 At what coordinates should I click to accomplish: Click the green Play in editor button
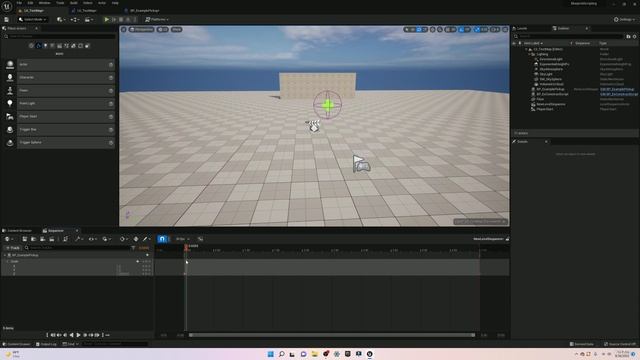tap(107, 19)
